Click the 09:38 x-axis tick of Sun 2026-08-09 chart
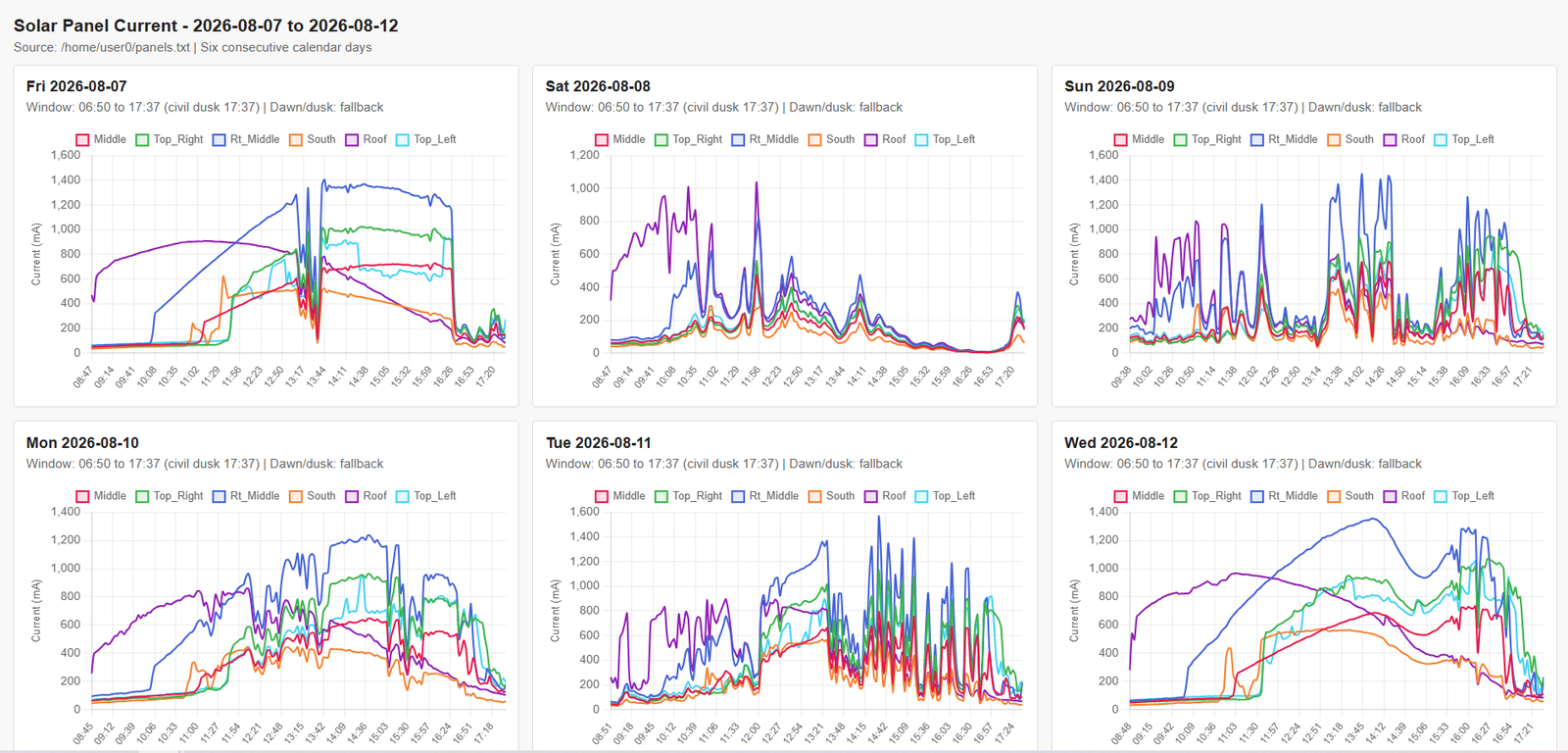 click(1121, 377)
